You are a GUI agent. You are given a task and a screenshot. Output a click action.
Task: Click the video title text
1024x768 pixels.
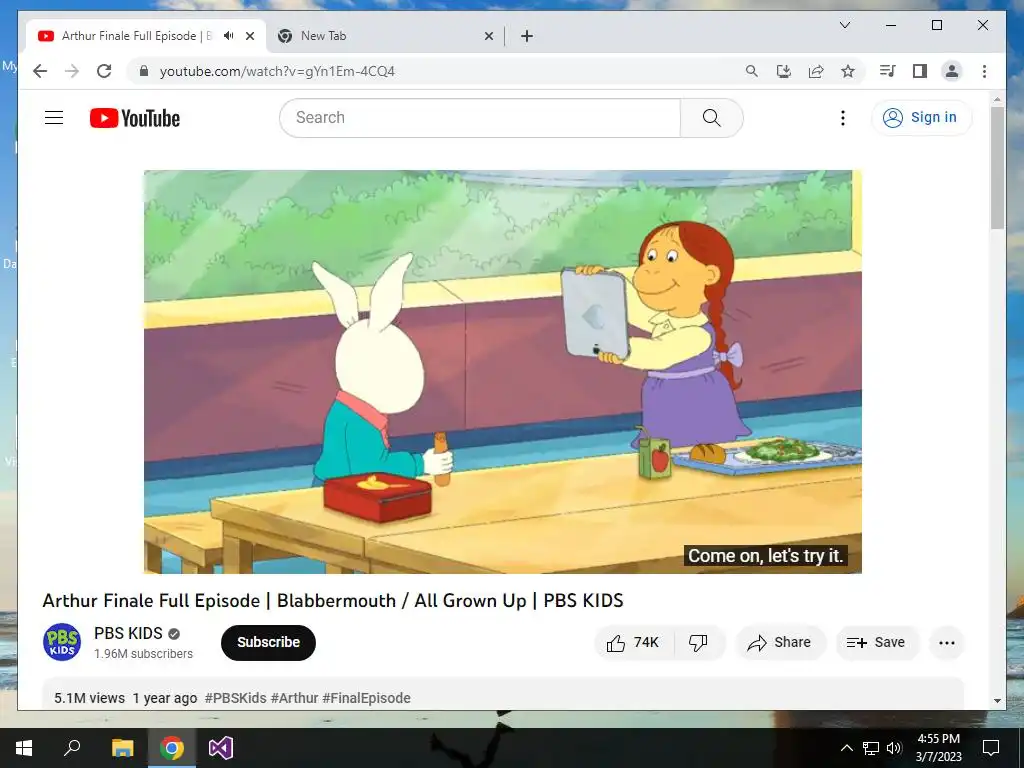click(333, 601)
